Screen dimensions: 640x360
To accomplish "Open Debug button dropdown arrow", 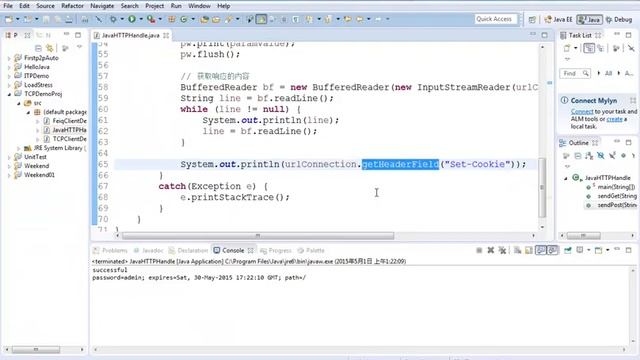I will [x=122, y=19].
